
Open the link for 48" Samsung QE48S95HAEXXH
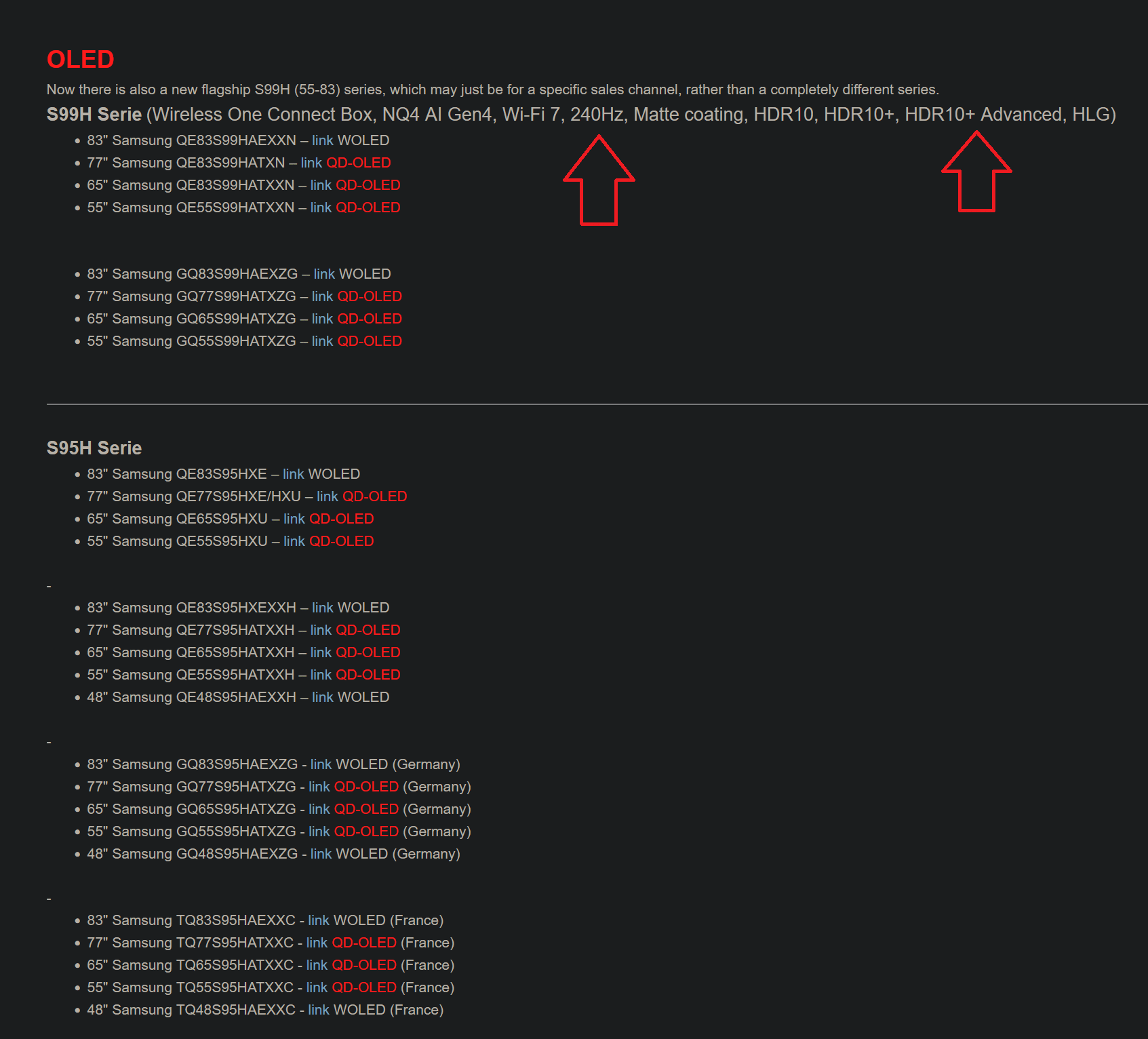[321, 697]
